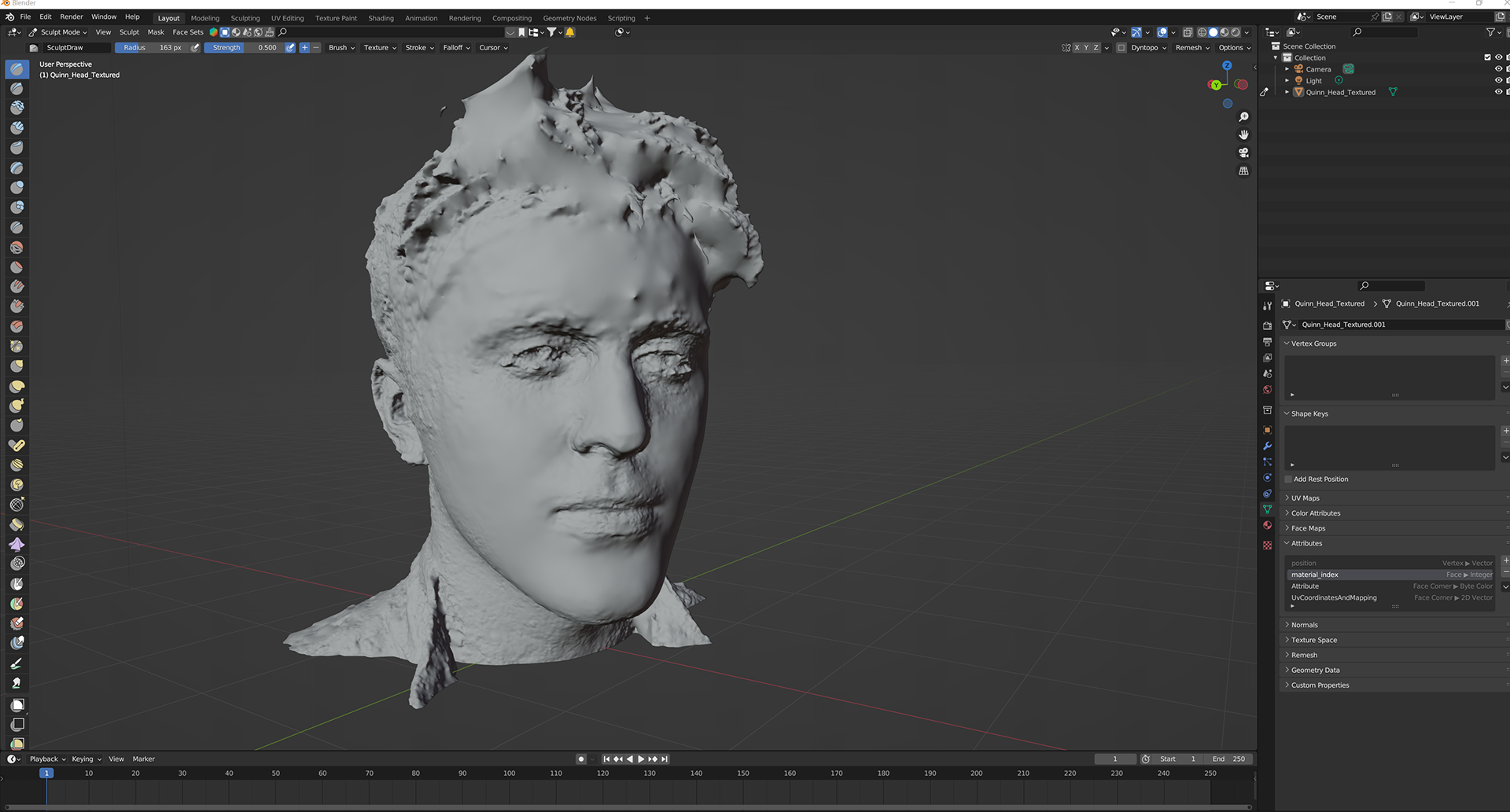
Task: Adjust the brush Radius slider
Action: click(152, 48)
